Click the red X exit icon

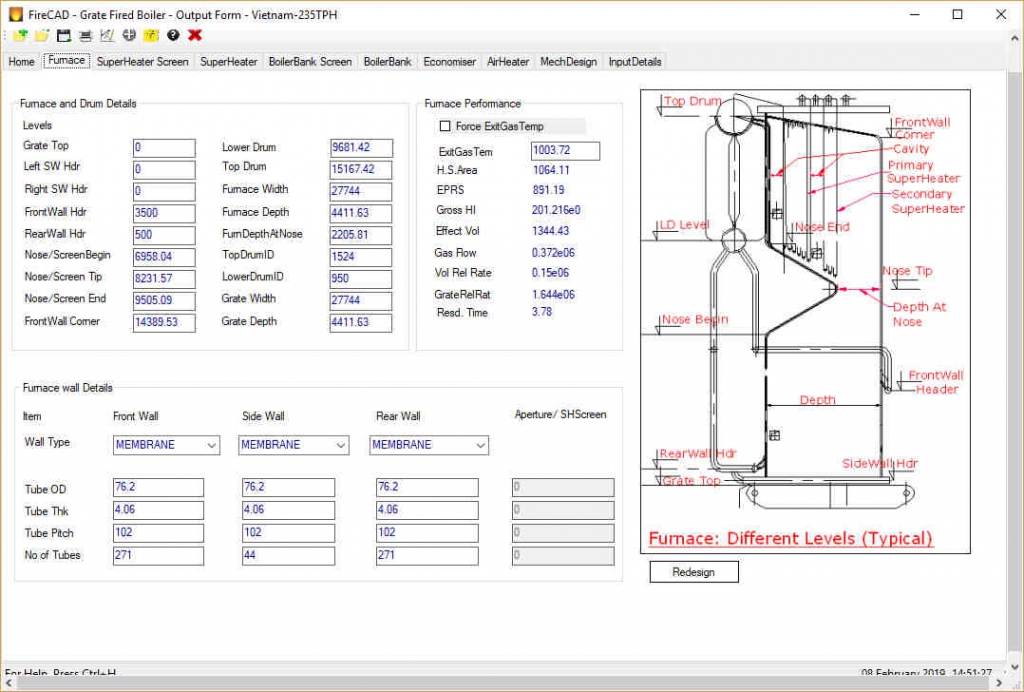pyautogui.click(x=195, y=35)
